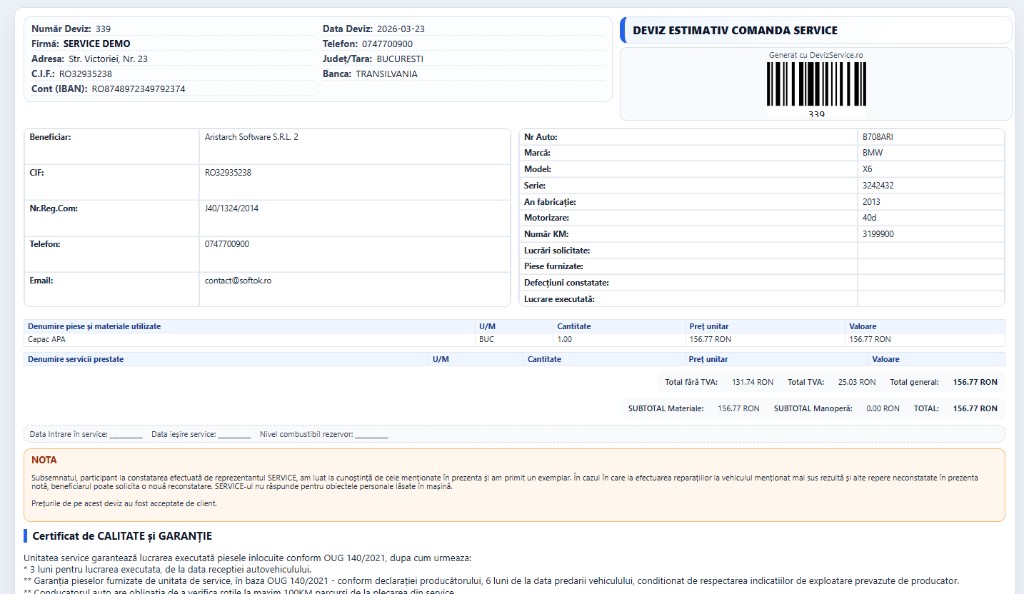This screenshot has height=594, width=1024.
Task: Click the '3 luni pentru lucrarea executata' line
Action: click(x=167, y=569)
